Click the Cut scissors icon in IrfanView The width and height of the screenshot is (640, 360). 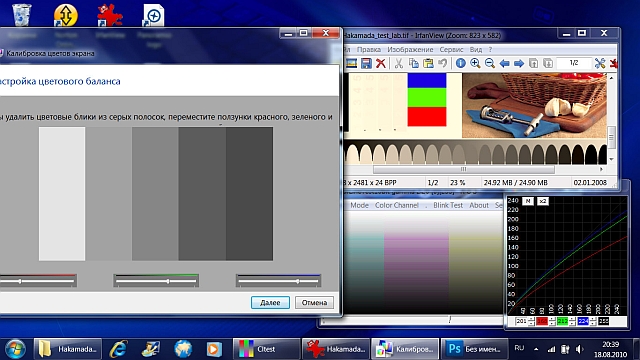coord(399,63)
